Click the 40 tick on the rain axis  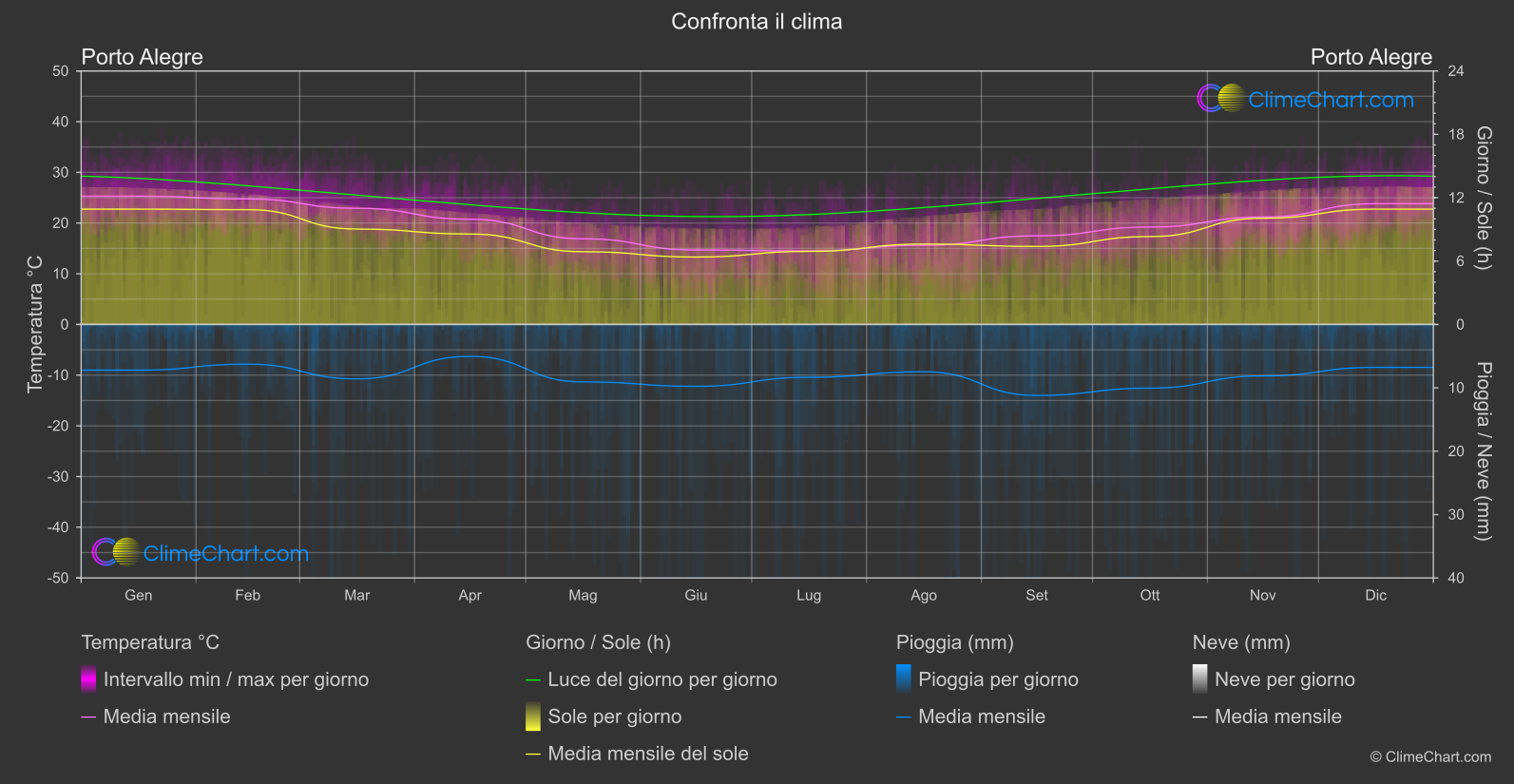1455,578
